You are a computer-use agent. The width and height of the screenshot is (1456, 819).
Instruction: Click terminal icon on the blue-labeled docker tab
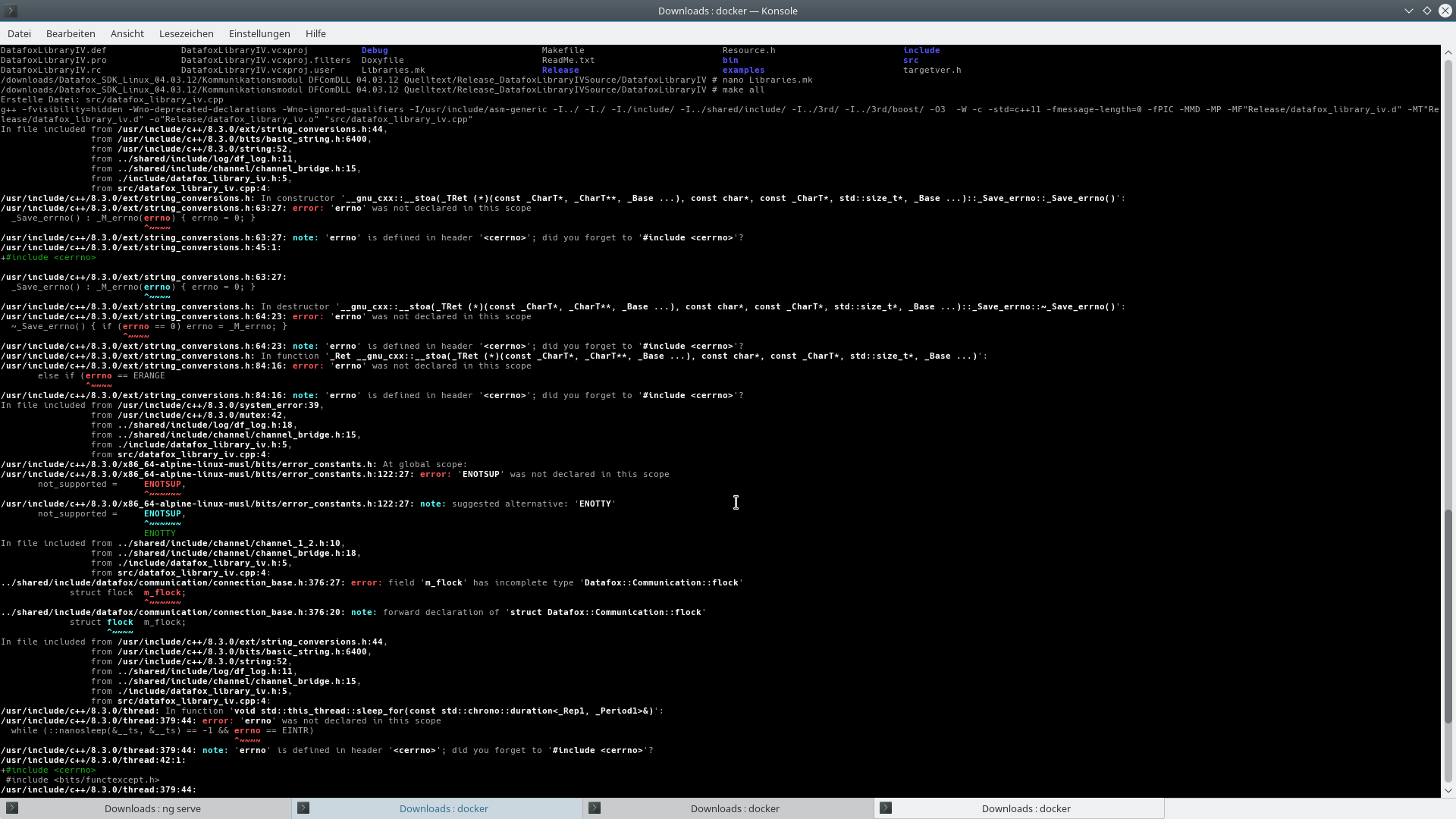(x=303, y=808)
